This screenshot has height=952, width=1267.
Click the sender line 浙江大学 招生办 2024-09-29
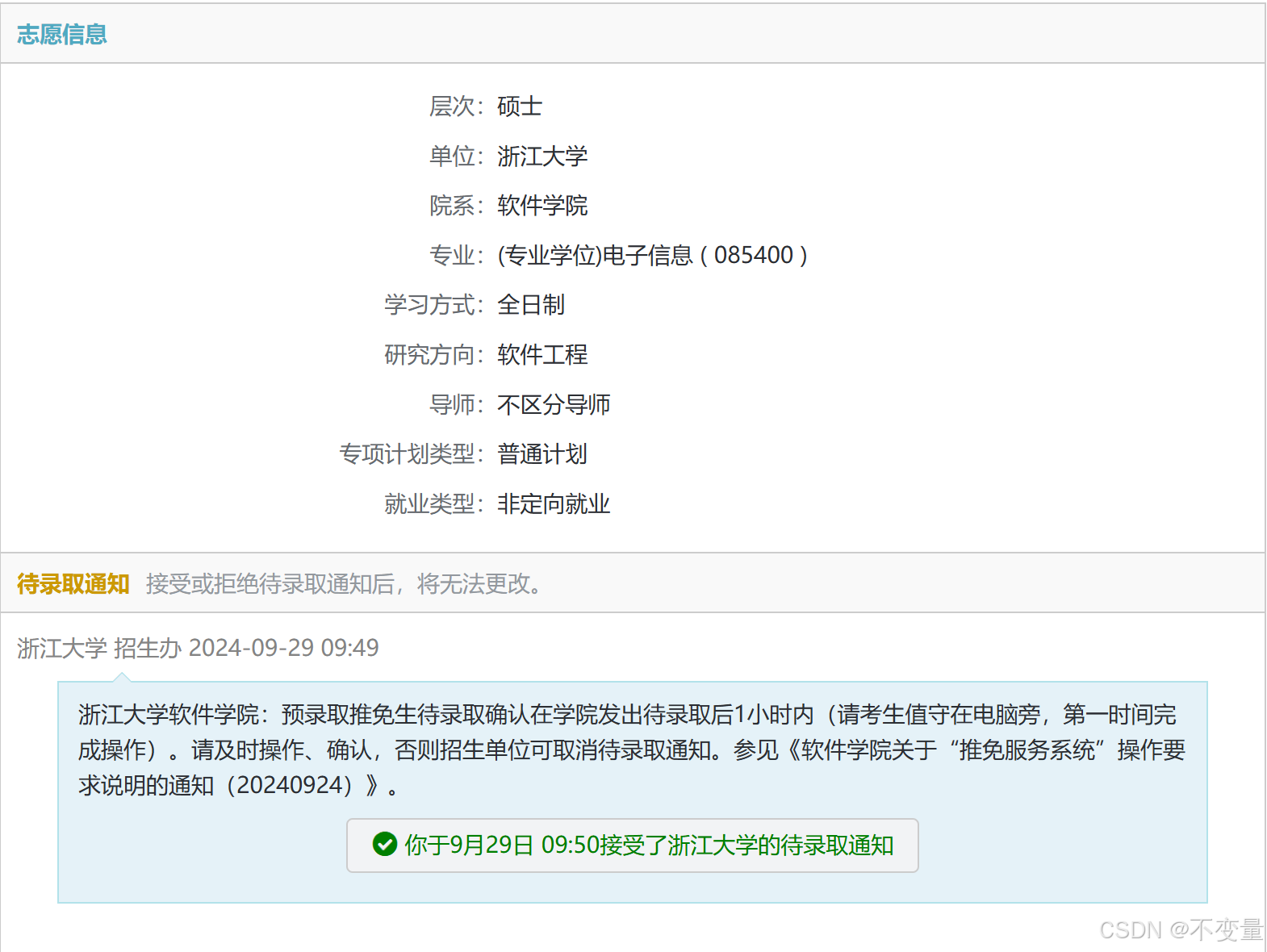[x=198, y=648]
